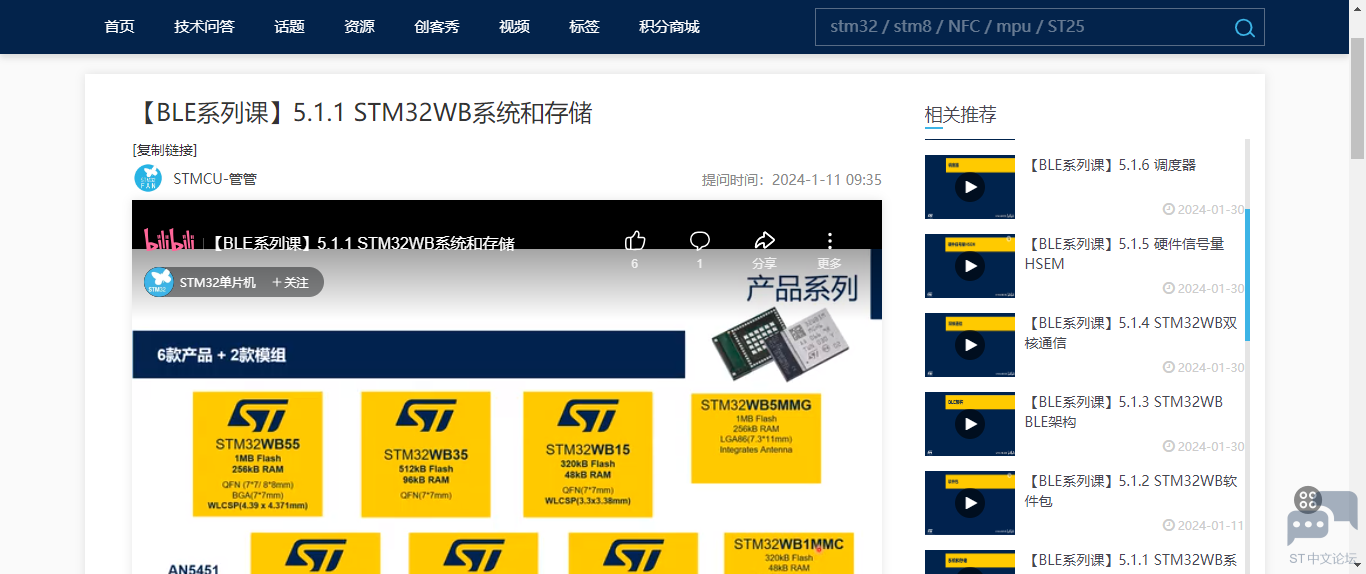
Task: Click the STM32WB15 product card
Action: [588, 454]
